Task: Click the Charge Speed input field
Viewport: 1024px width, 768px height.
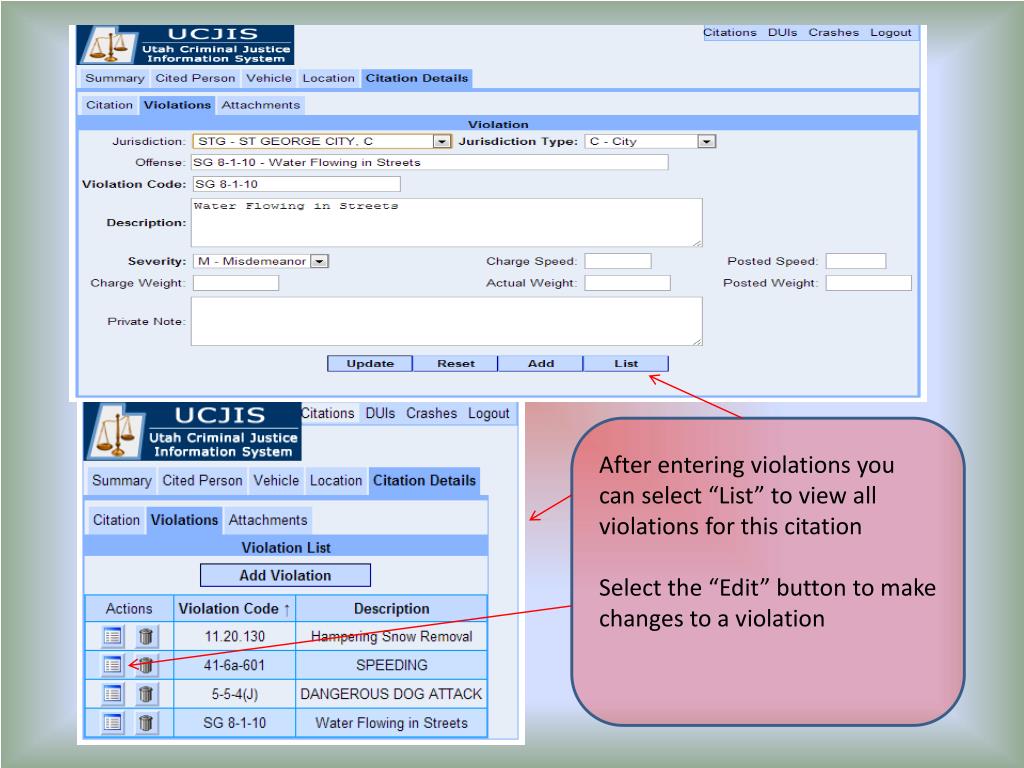Action: click(617, 262)
